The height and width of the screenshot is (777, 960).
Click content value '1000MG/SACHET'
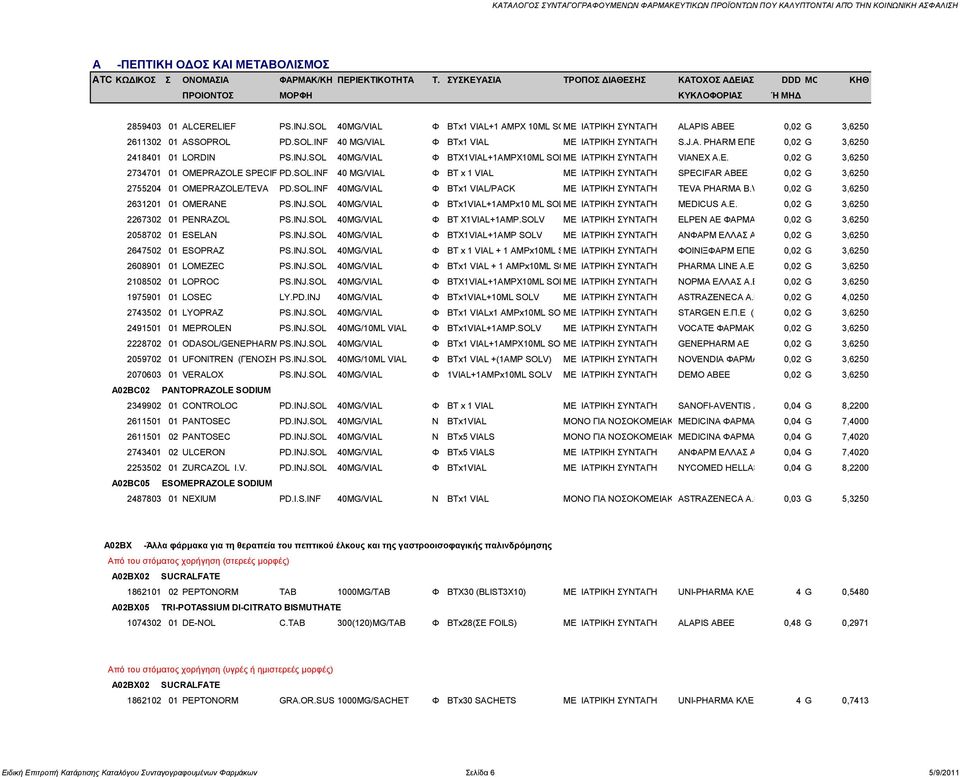click(373, 700)
